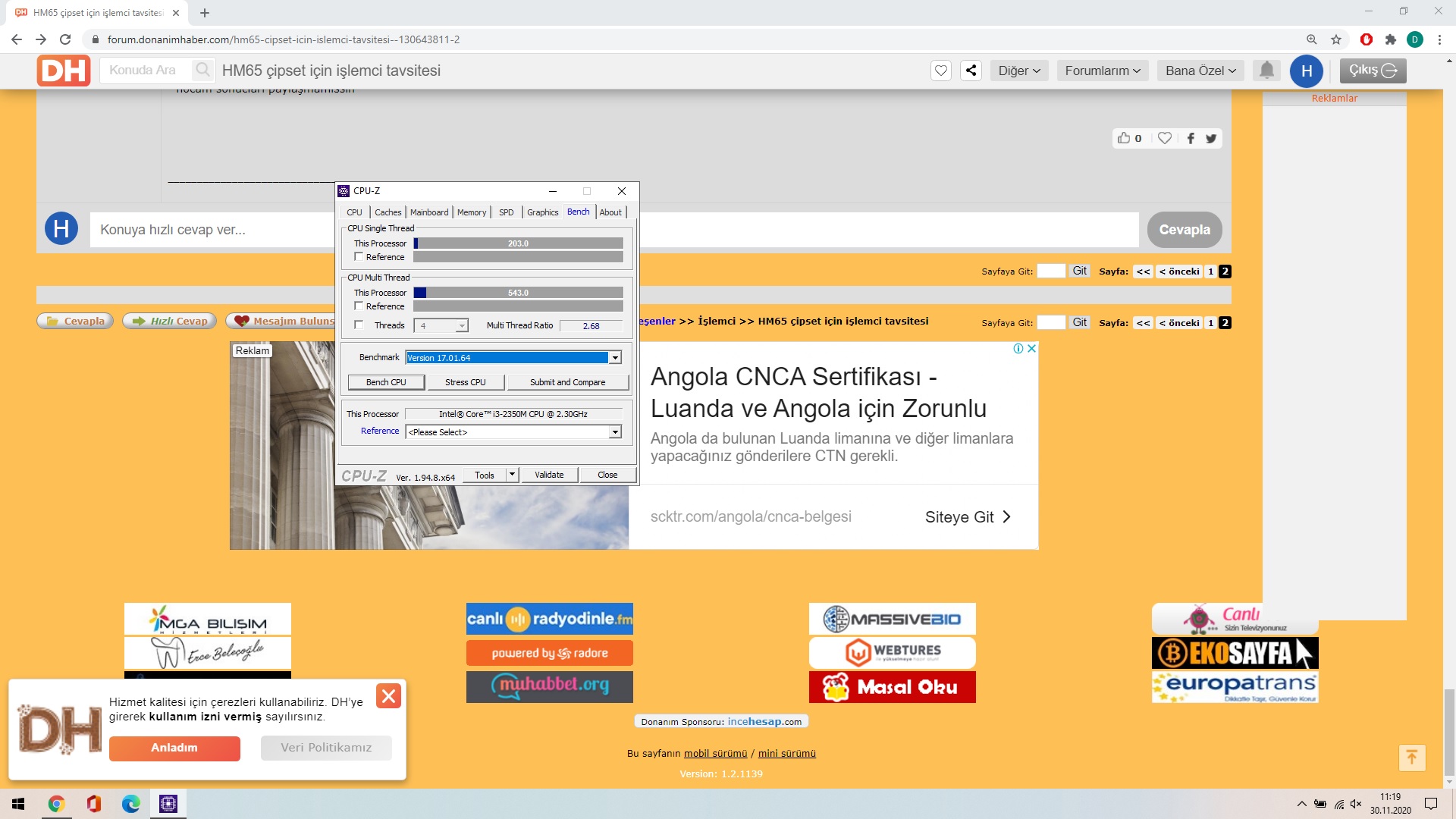Open the notifications bell
This screenshot has width=1456, height=819.
[x=1266, y=71]
